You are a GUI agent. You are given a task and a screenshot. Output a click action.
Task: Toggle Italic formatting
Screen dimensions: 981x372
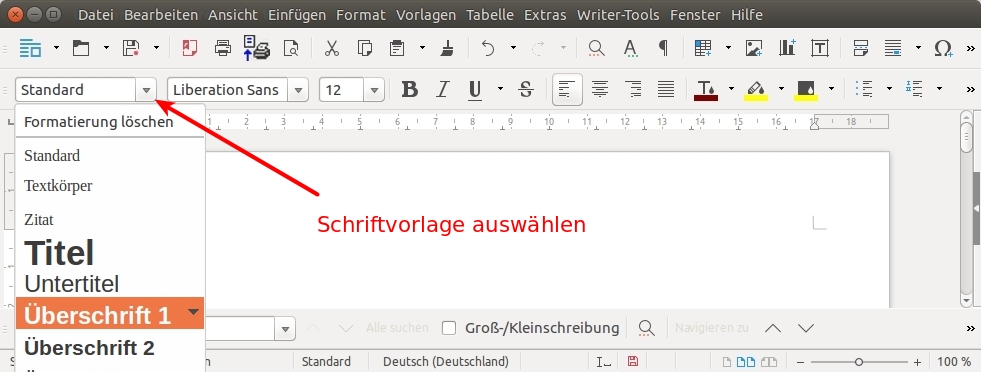(443, 89)
